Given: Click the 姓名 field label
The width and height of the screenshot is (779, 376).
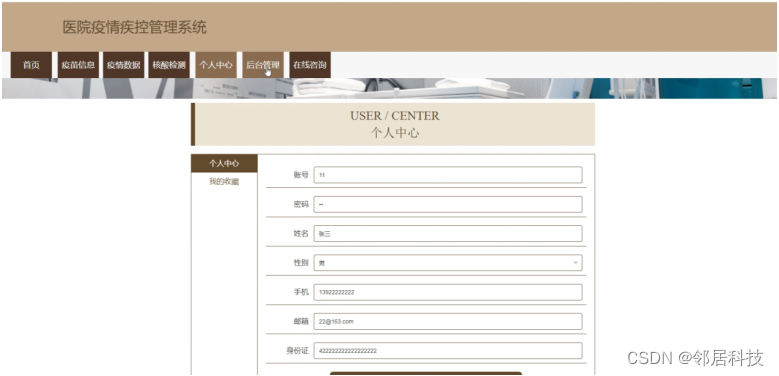Looking at the screenshot, I should 301,233.
